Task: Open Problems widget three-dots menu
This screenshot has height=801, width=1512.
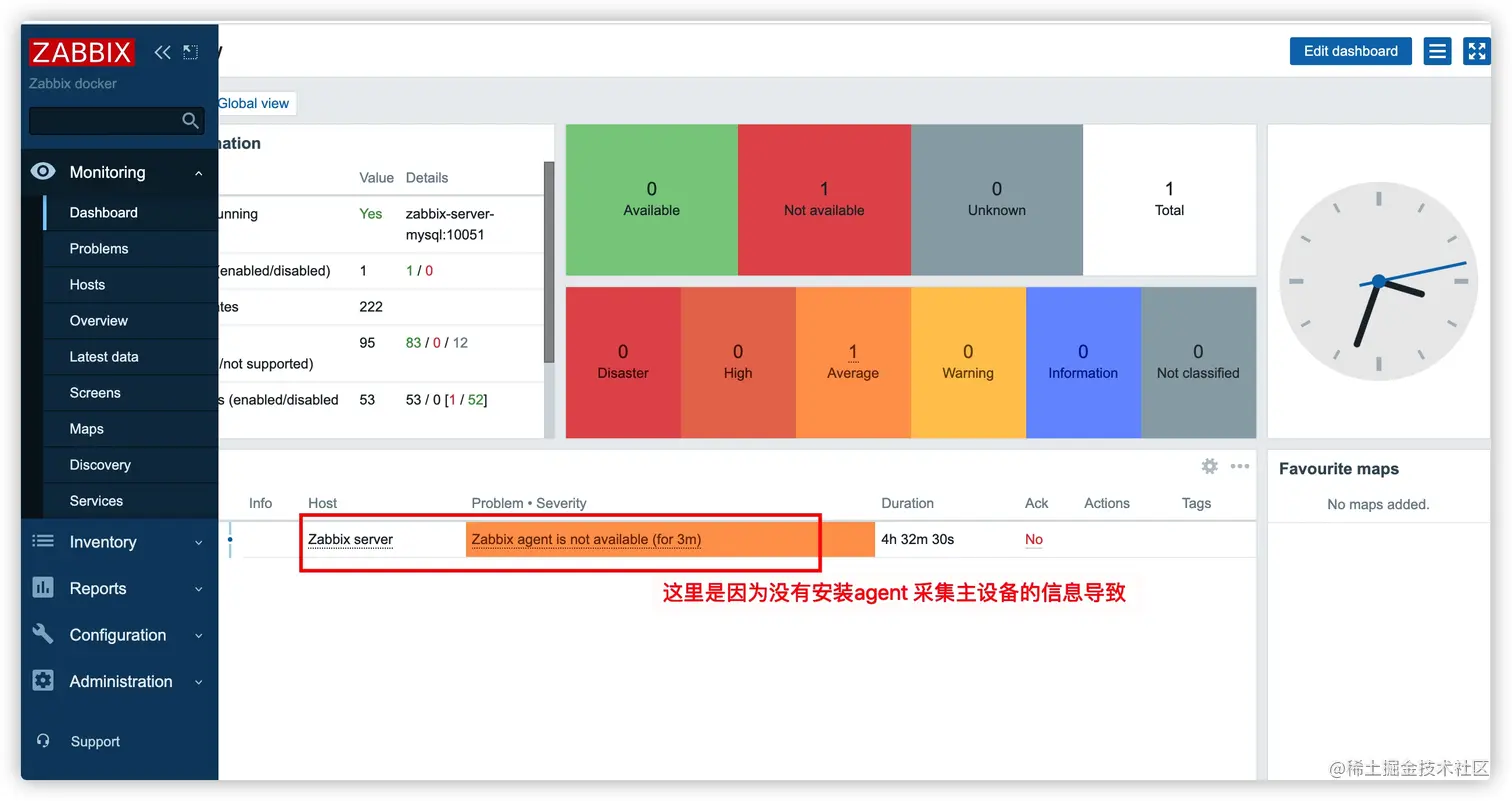Action: [1240, 466]
